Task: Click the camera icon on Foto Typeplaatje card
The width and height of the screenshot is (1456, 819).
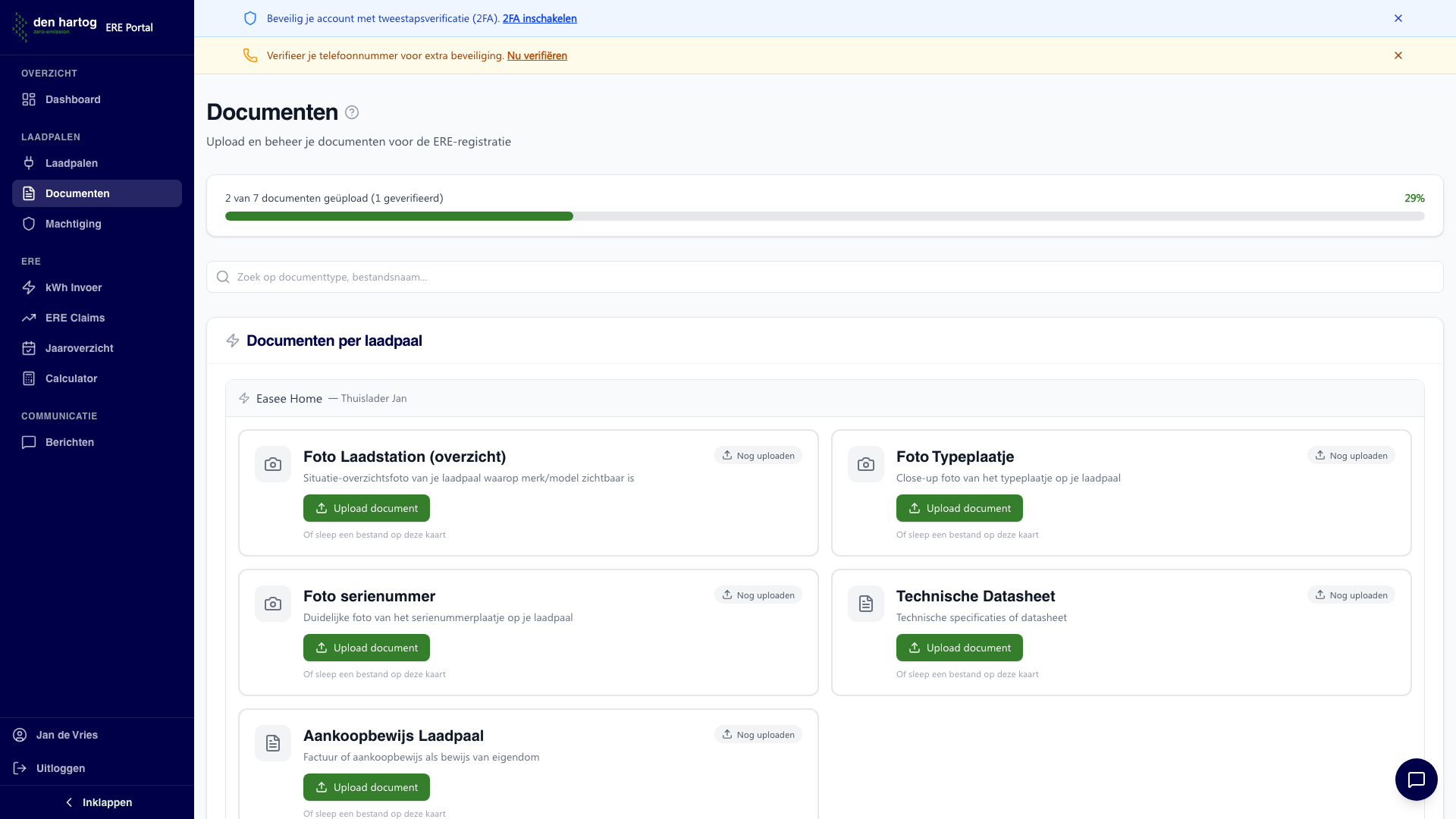Action: coord(866,464)
